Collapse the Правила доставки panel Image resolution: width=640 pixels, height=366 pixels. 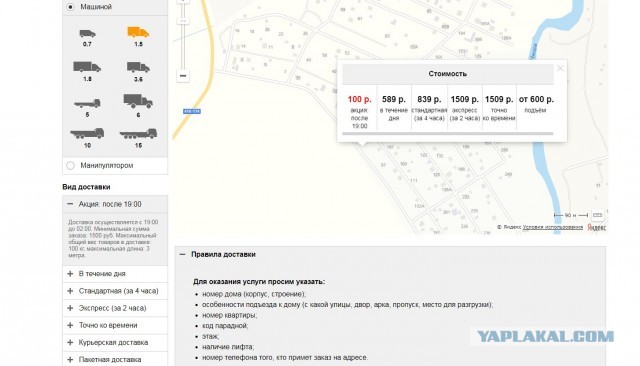tap(182, 254)
